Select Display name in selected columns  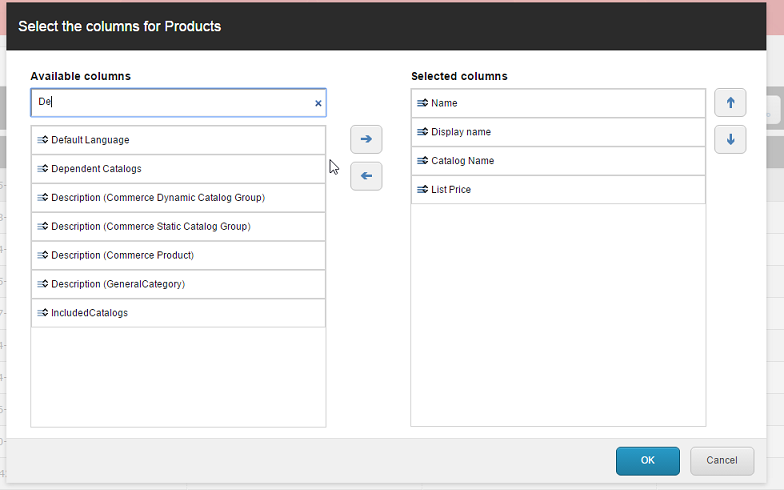(460, 132)
